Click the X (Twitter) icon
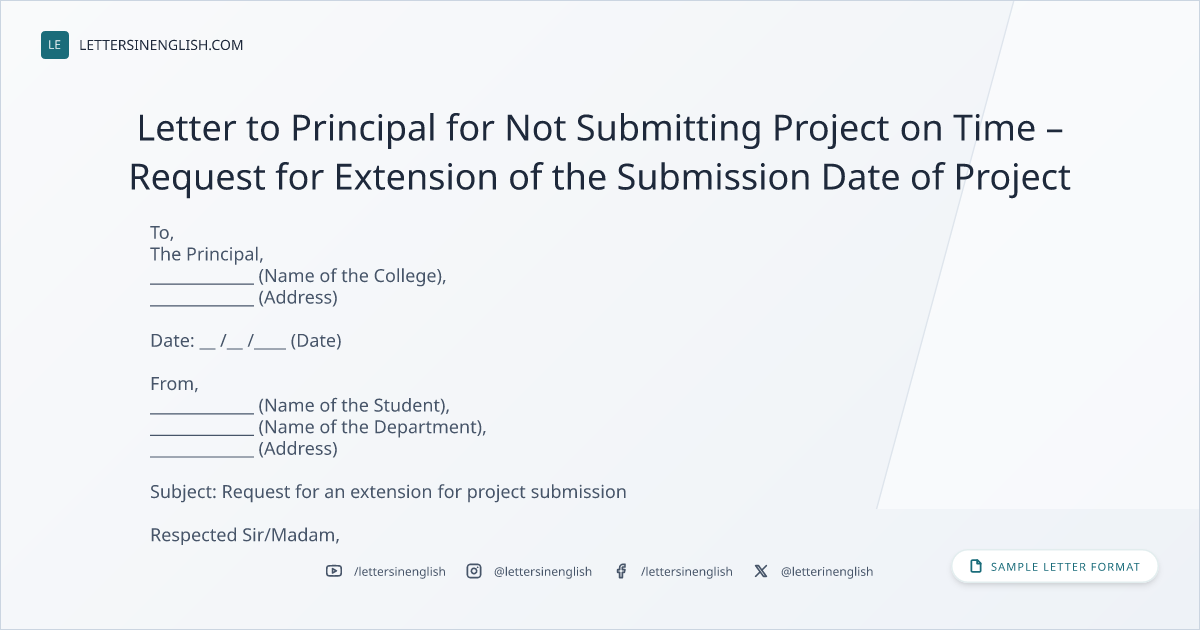The image size is (1200, 630). 761,571
